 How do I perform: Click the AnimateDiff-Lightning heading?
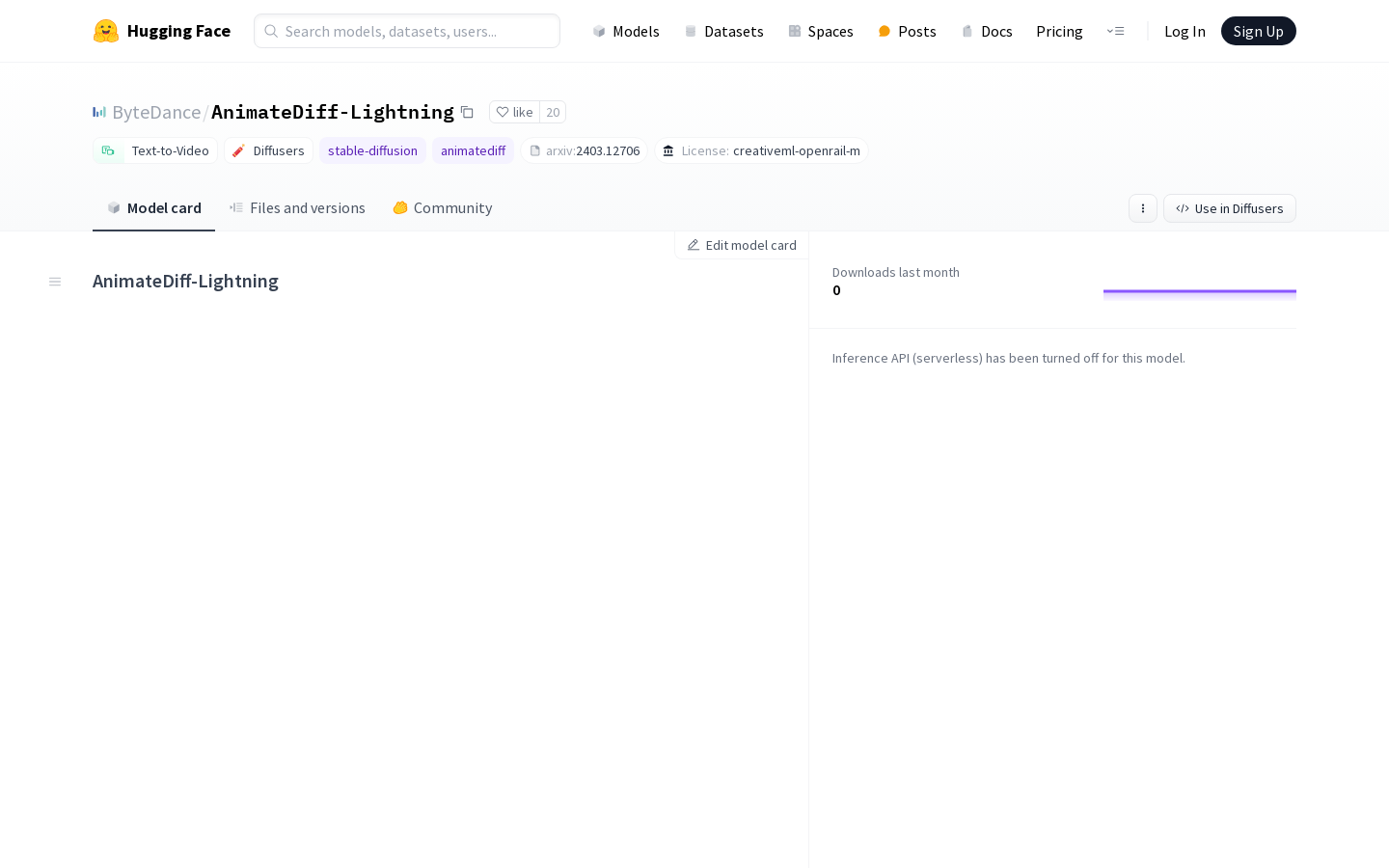tap(185, 281)
